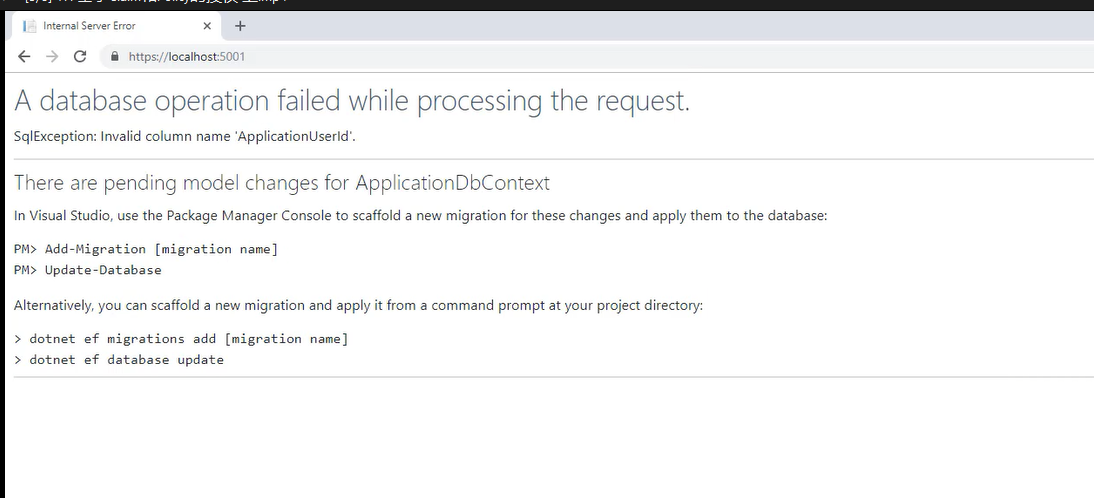Open a new tab with the plus button
The image size is (1094, 498).
(240, 26)
